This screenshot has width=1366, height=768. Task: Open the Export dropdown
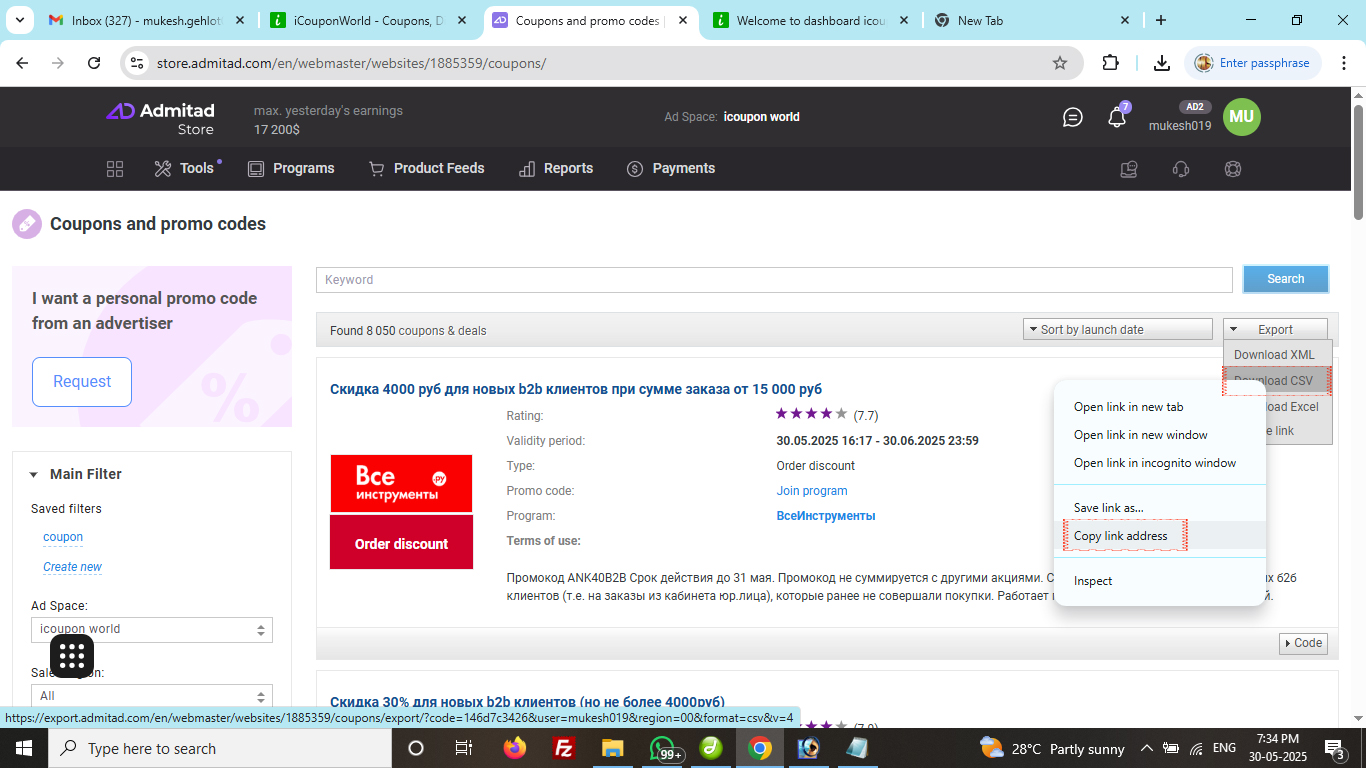[x=1275, y=329]
